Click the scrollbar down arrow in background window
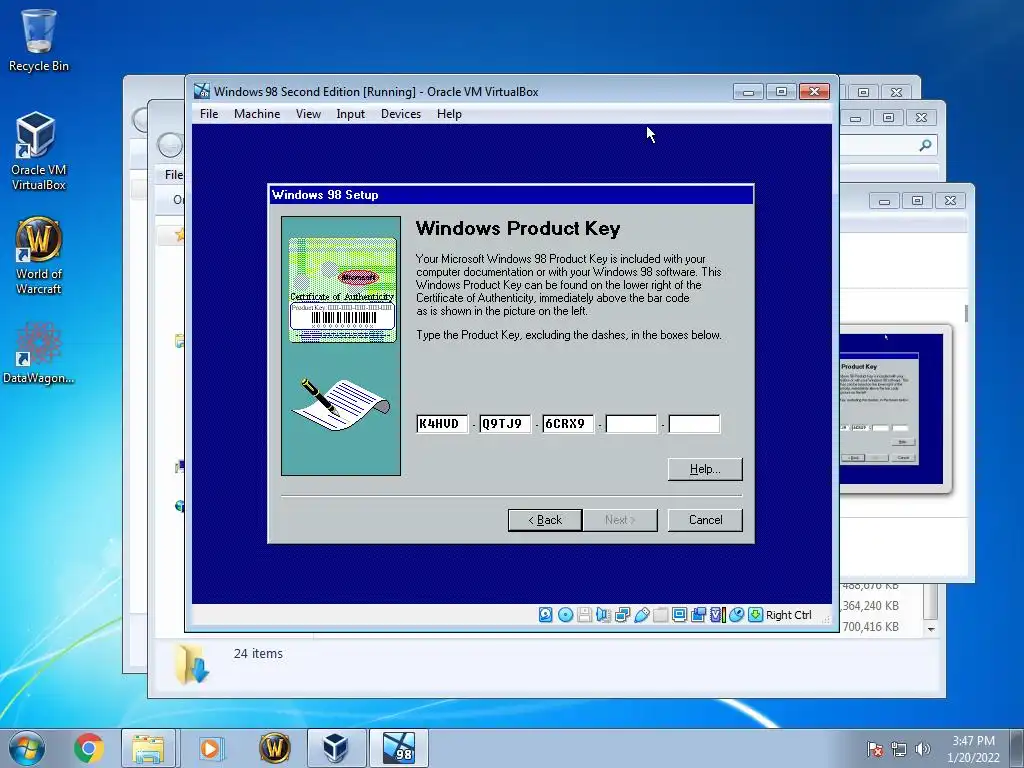Screen dimensions: 1024x768 (x=931, y=629)
